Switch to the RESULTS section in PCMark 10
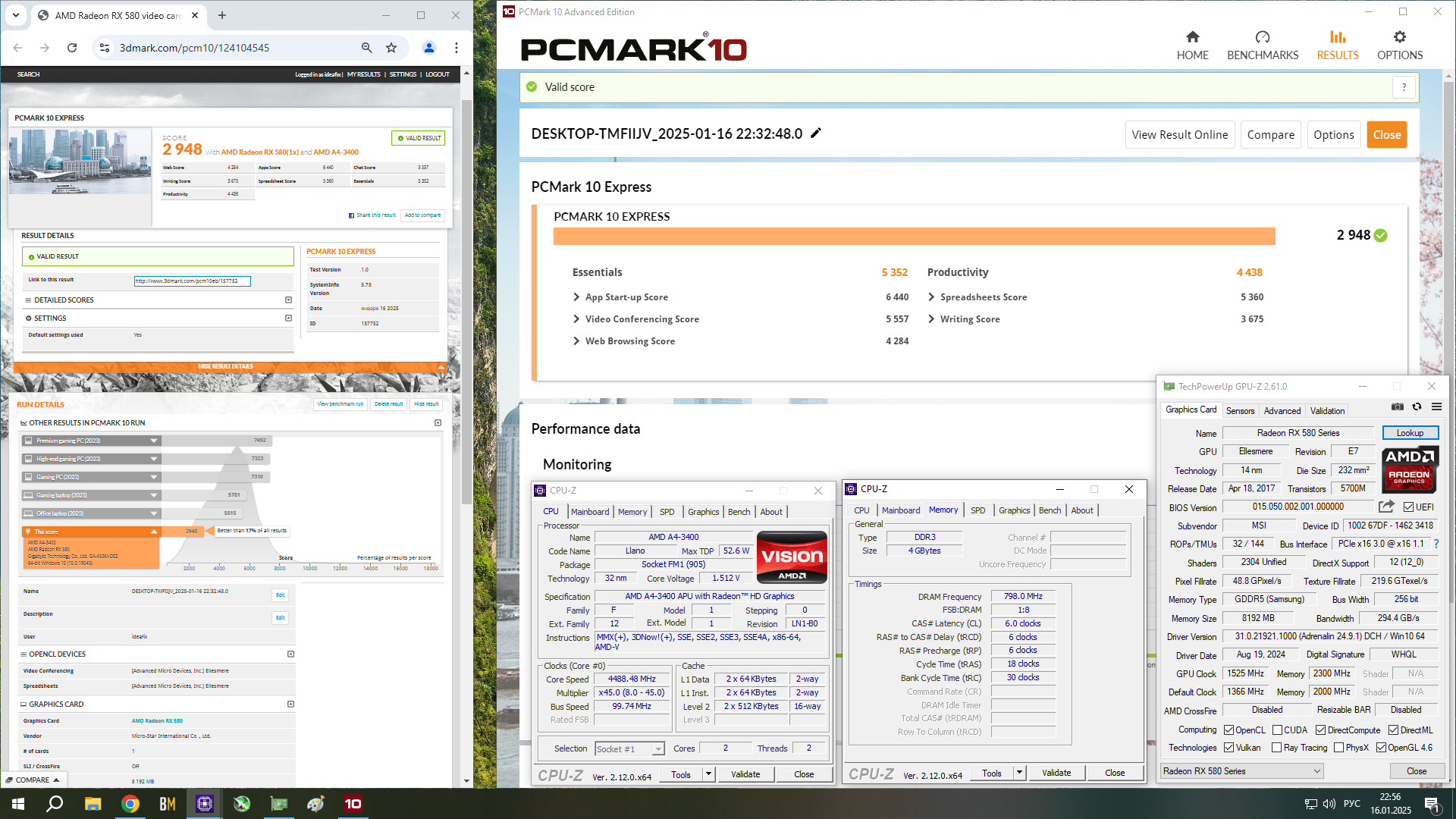 click(1338, 45)
